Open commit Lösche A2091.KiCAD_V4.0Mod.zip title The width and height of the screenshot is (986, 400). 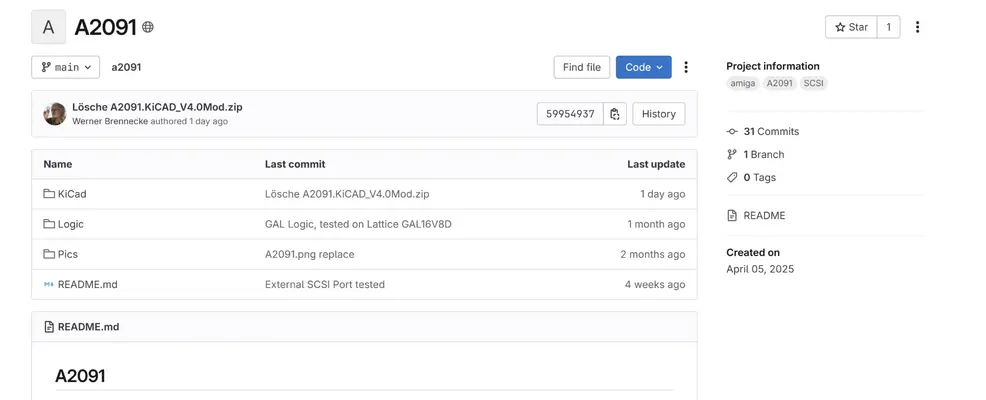click(x=157, y=107)
